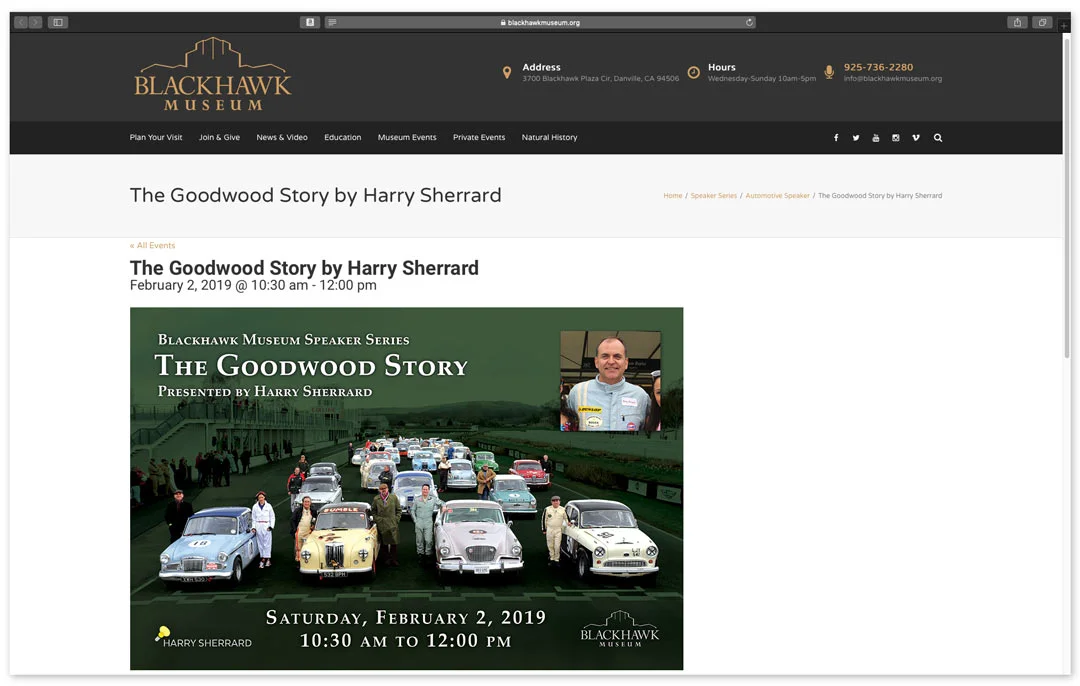Open the museum's YouTube icon
This screenshot has height=686, width=1080.
[x=876, y=138]
